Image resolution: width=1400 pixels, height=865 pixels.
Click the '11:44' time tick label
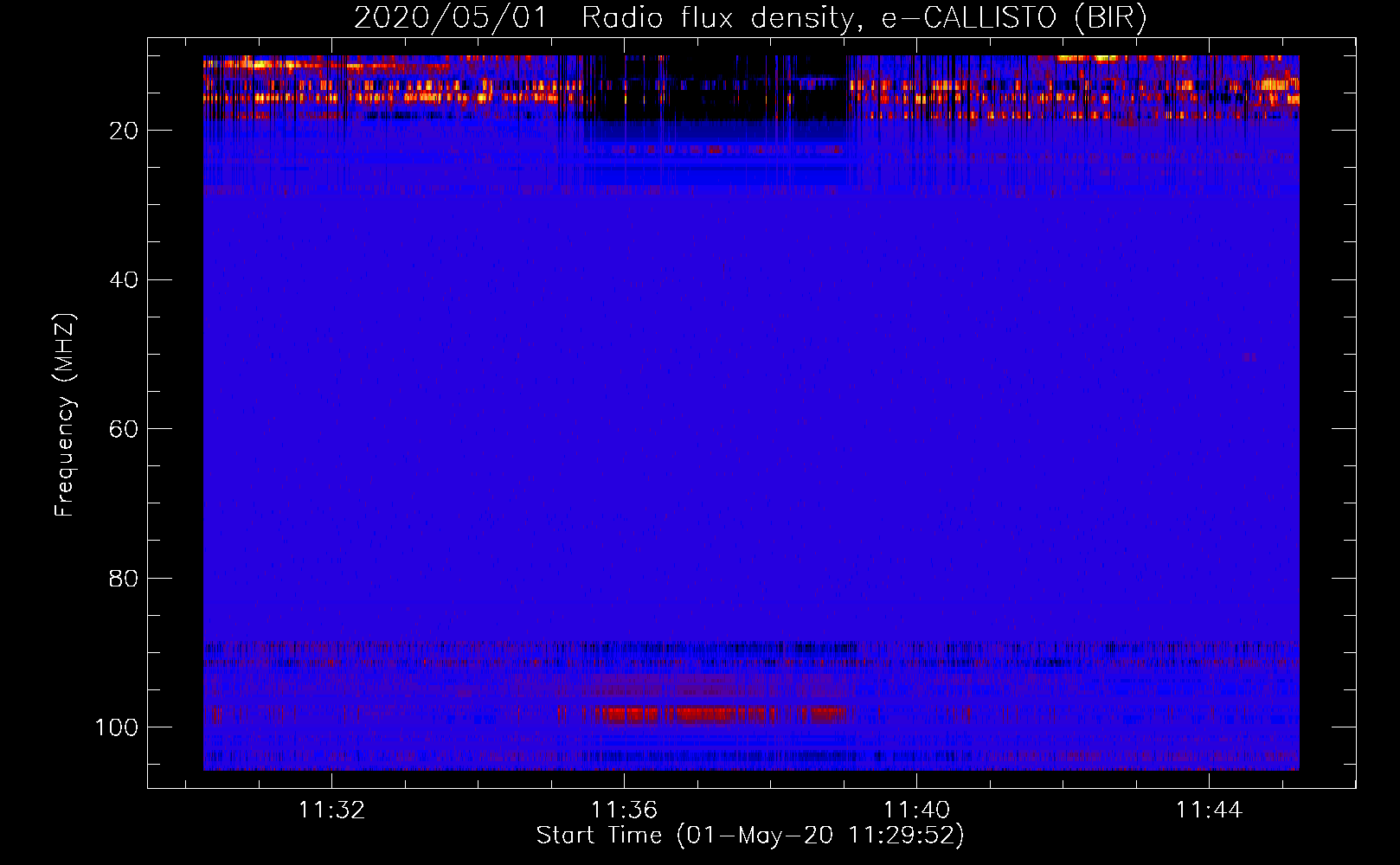[x=1209, y=810]
